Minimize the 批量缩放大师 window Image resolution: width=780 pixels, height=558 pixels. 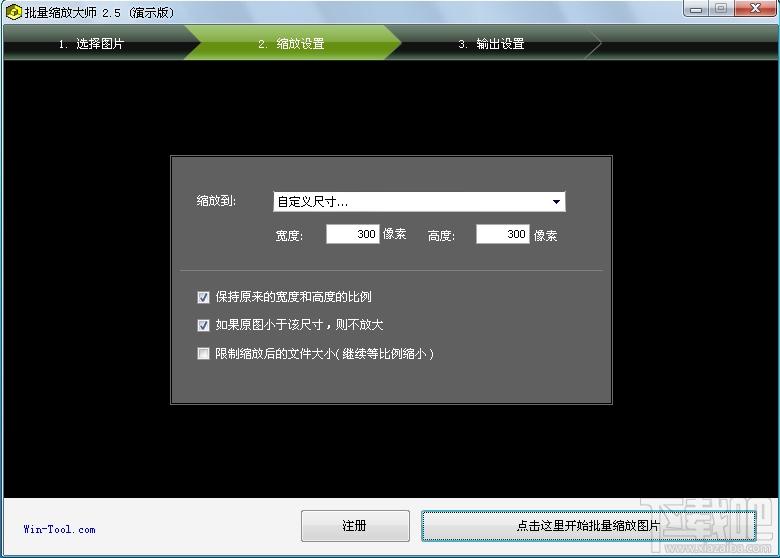click(696, 9)
